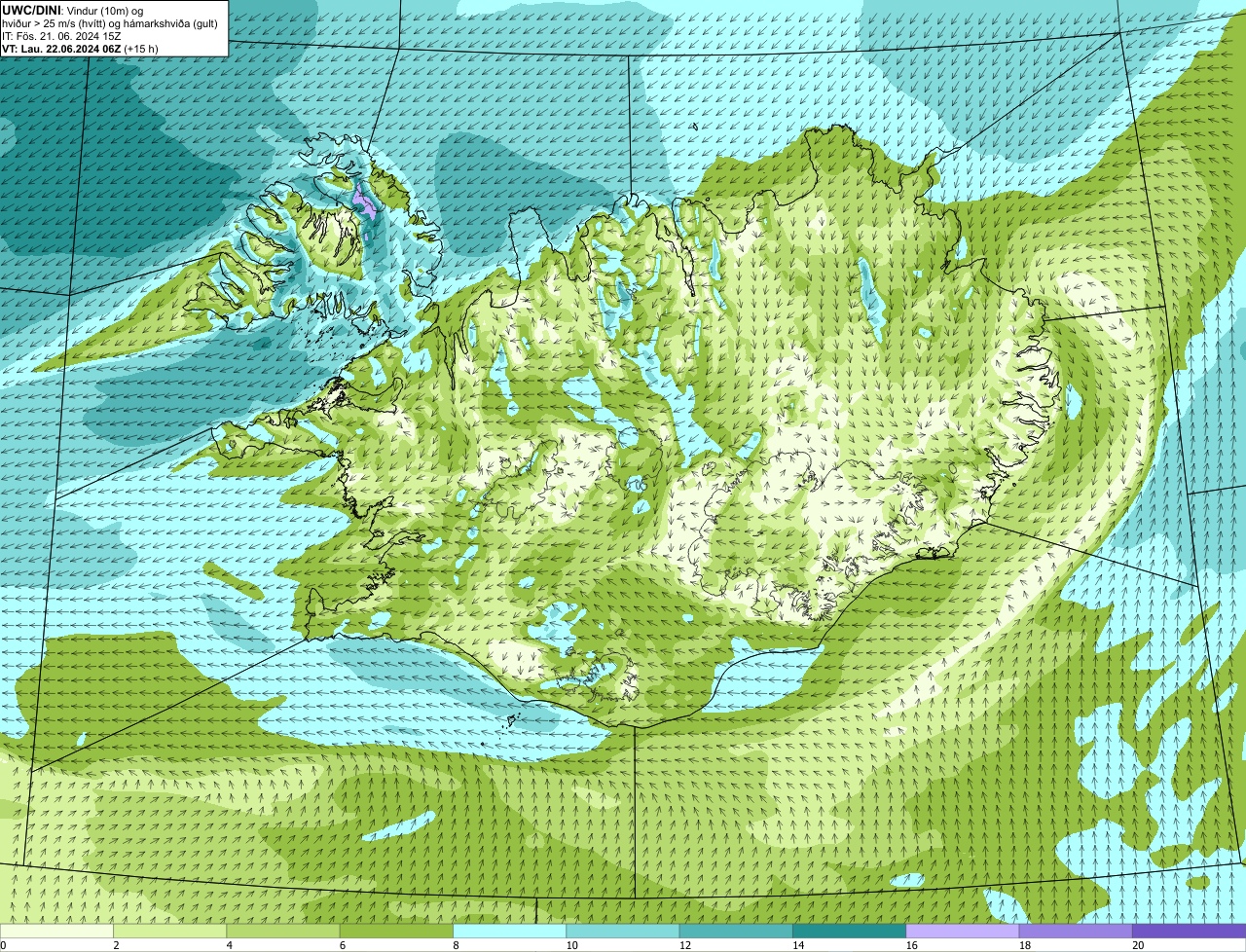
Task: Click the legend scale label "6"
Action: pos(342,945)
